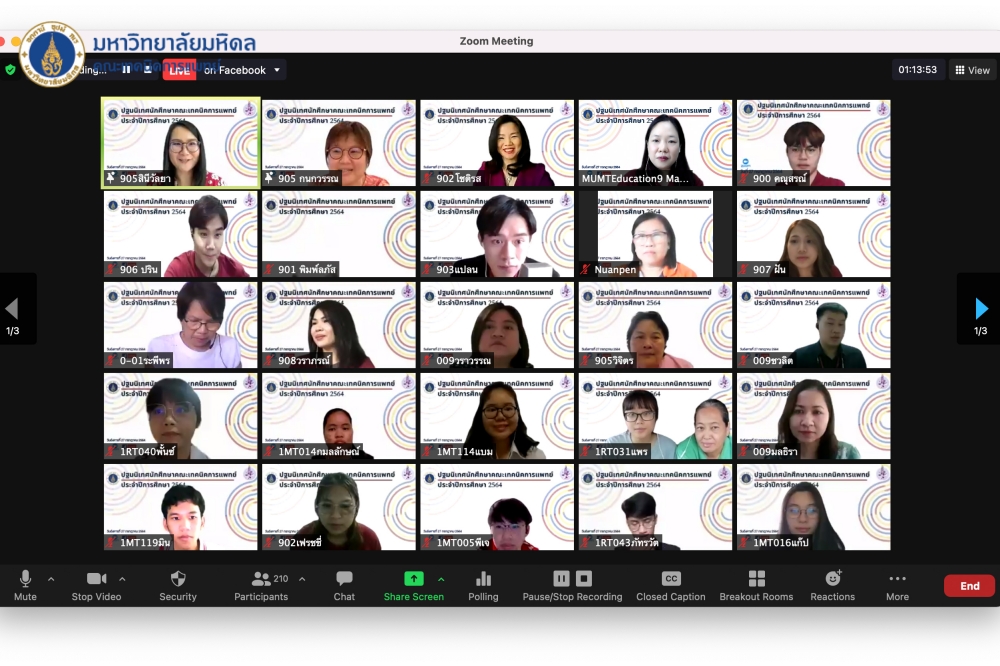Expand audio options arrow next to Mute

coord(51,579)
